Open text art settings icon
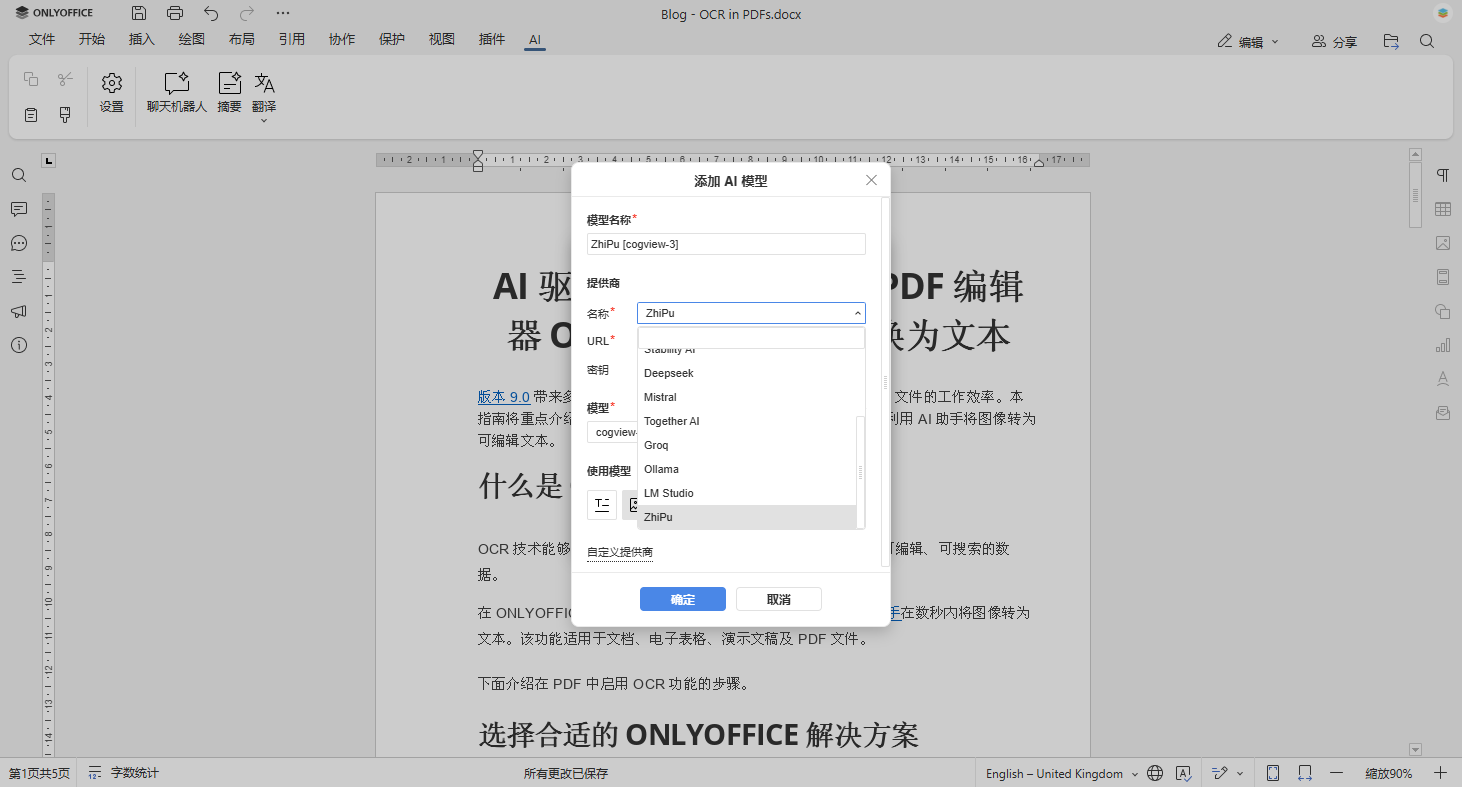The width and height of the screenshot is (1462, 787). click(1443, 379)
